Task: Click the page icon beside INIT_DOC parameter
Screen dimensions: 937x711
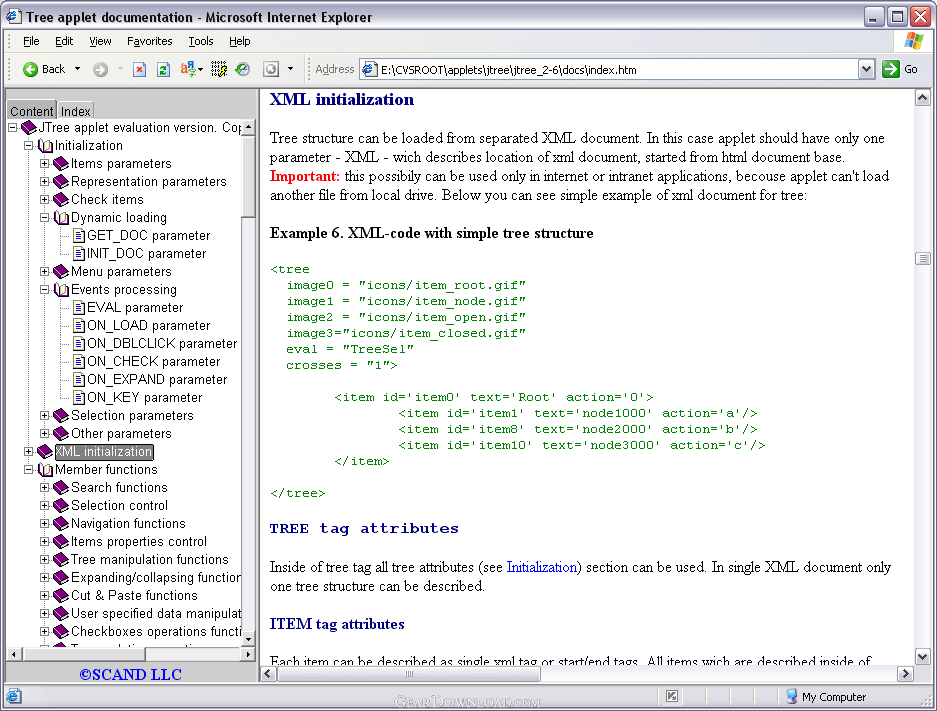Action: pyautogui.click(x=79, y=253)
